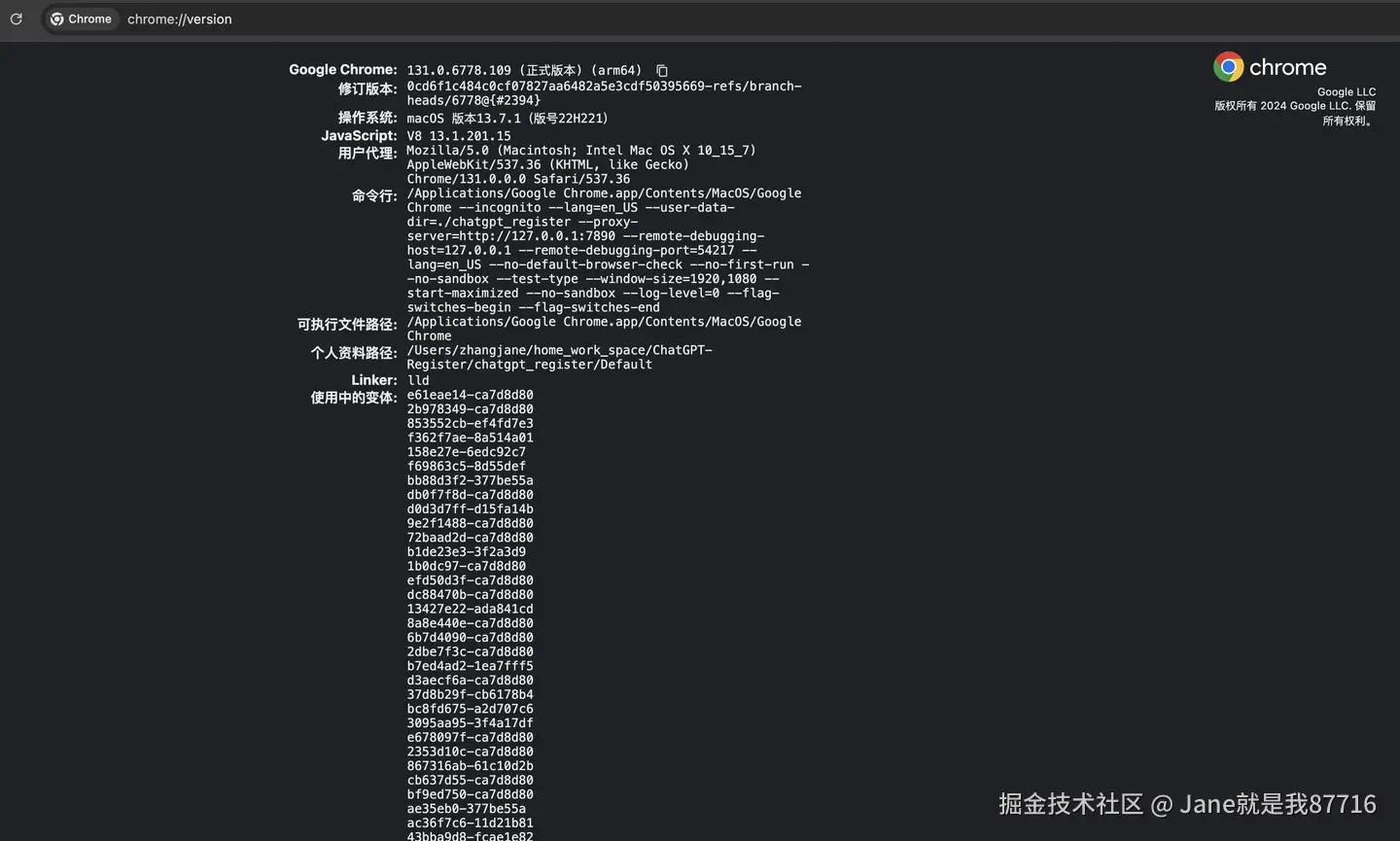Screen dimensions: 1400x841
Task: Focus the chrome://version address field
Action: tap(179, 18)
